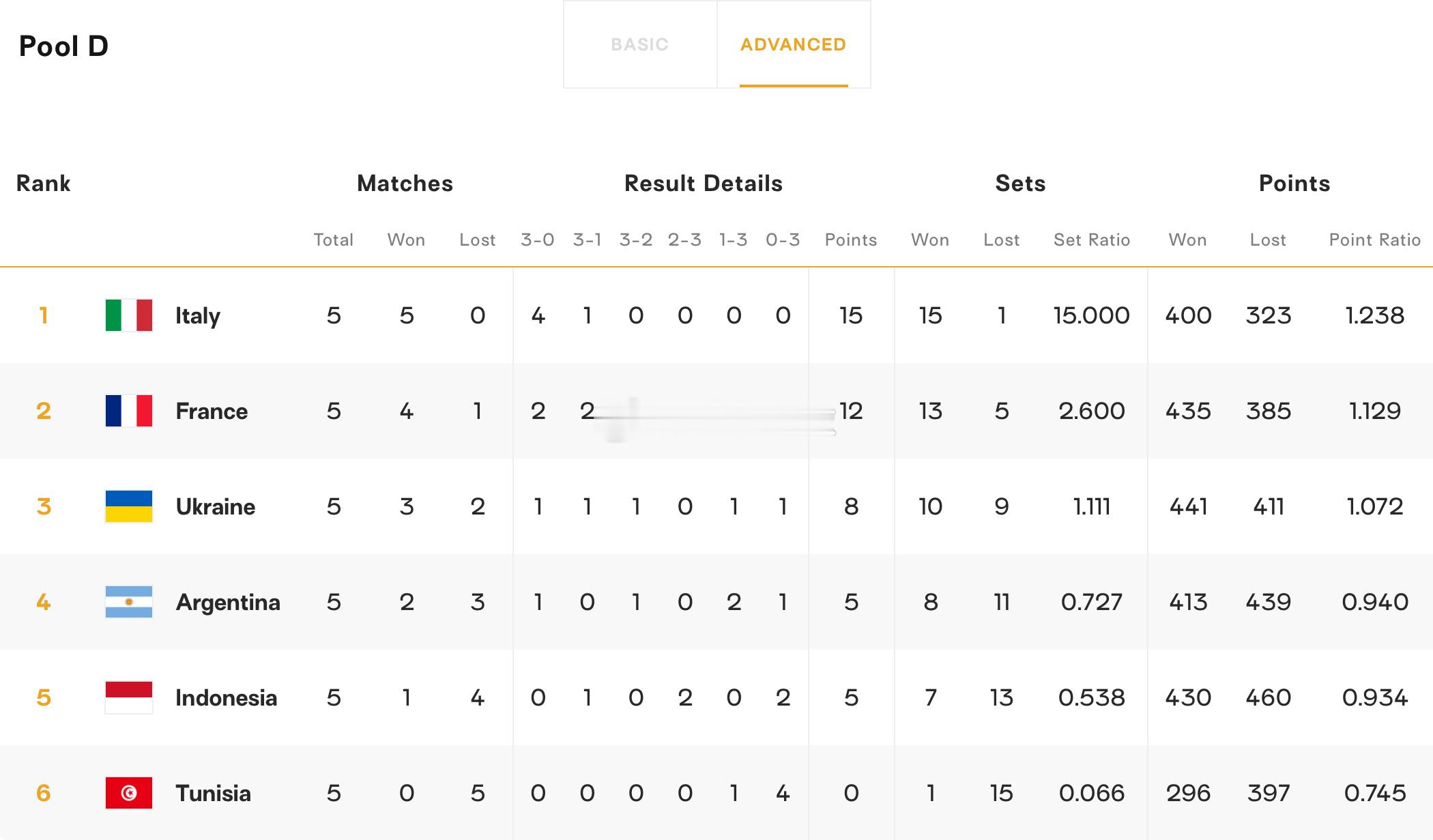Viewport: 1433px width, 840px height.
Task: Open the Italy team link
Action: point(198,316)
